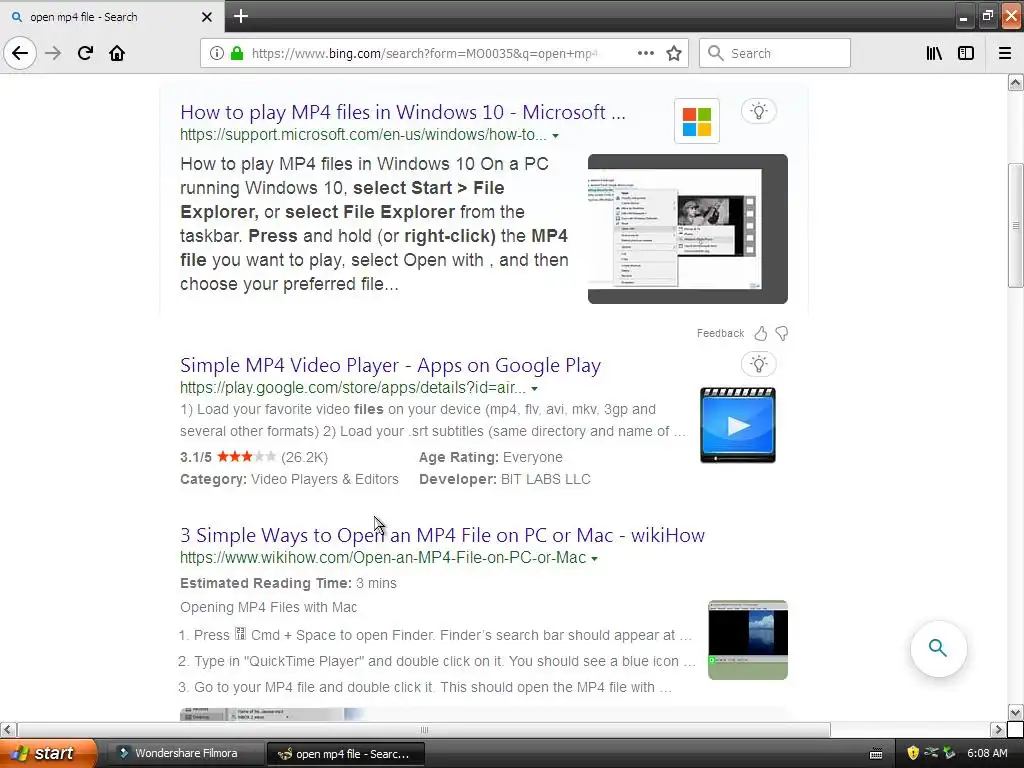Expand the play.google.com URL dropdown arrow
Screen dimensions: 1024x768
534,389
